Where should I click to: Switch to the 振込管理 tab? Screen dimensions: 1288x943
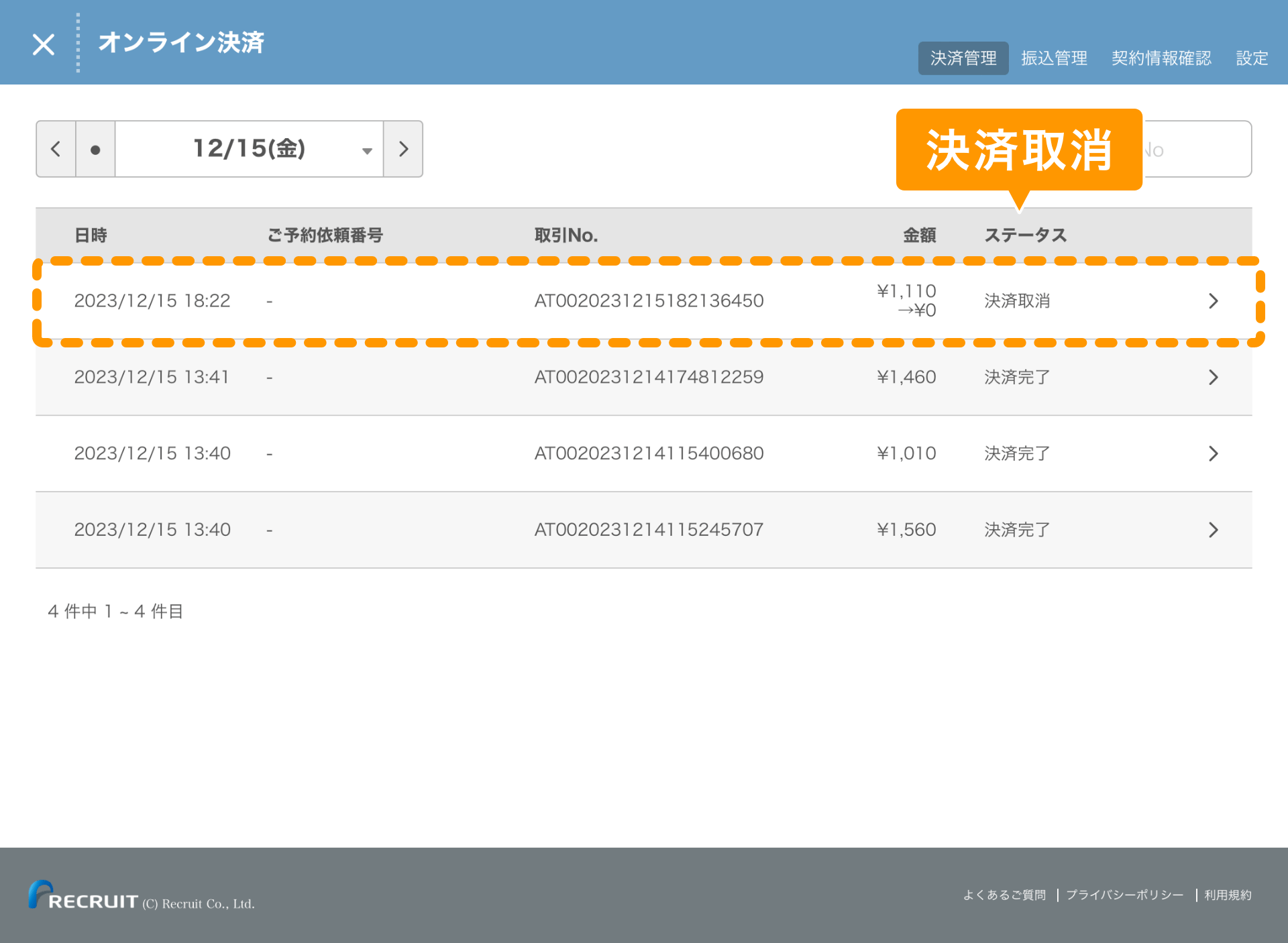point(1054,58)
